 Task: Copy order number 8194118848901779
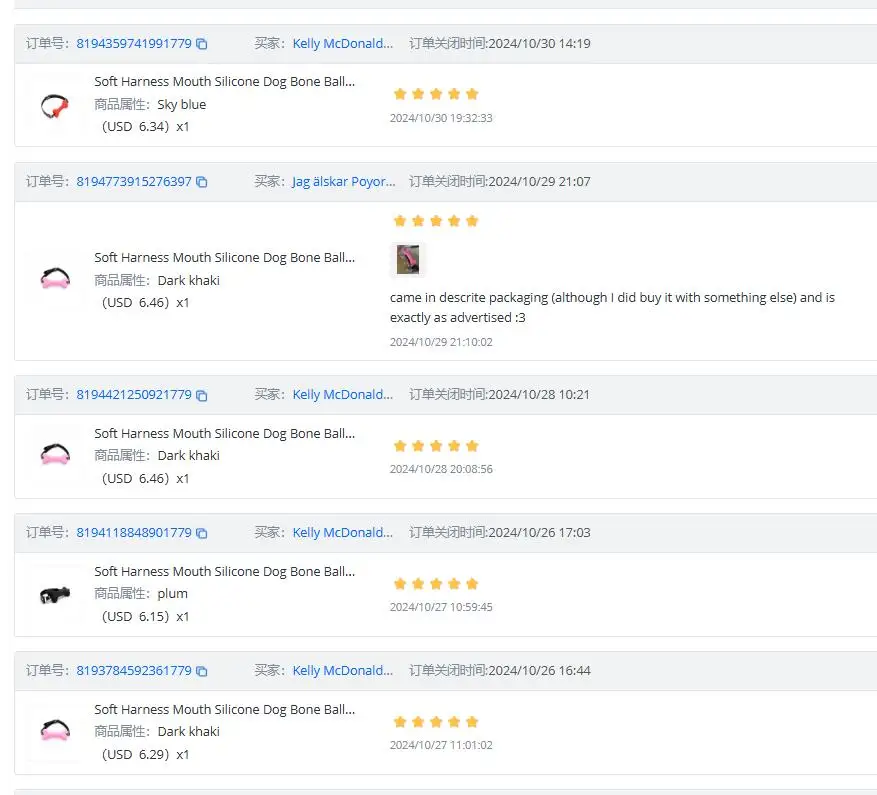pyautogui.click(x=202, y=533)
